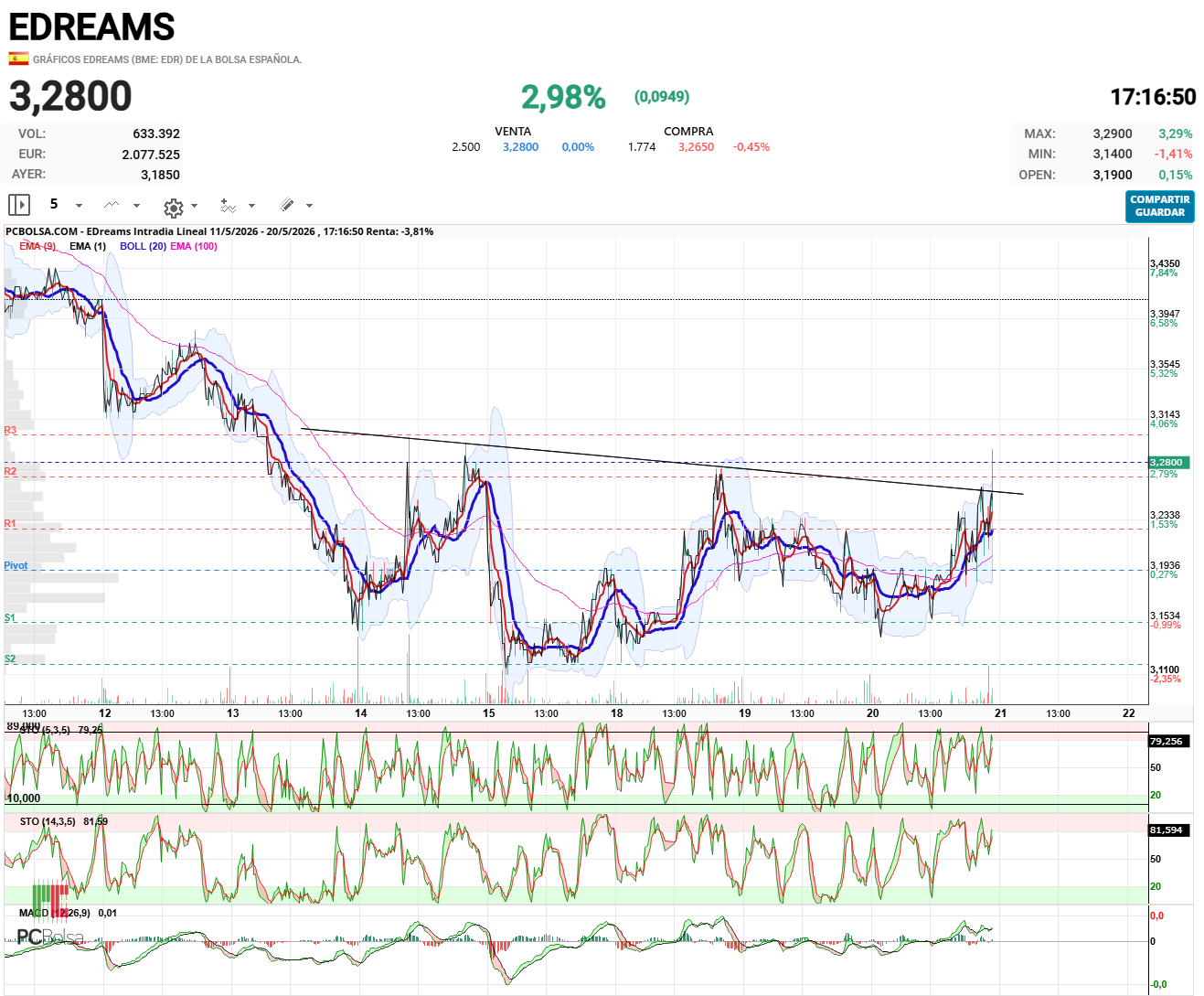Image resolution: width=1204 pixels, height=996 pixels.
Task: Expand the indicators dropdown arrow
Action: click(251, 206)
